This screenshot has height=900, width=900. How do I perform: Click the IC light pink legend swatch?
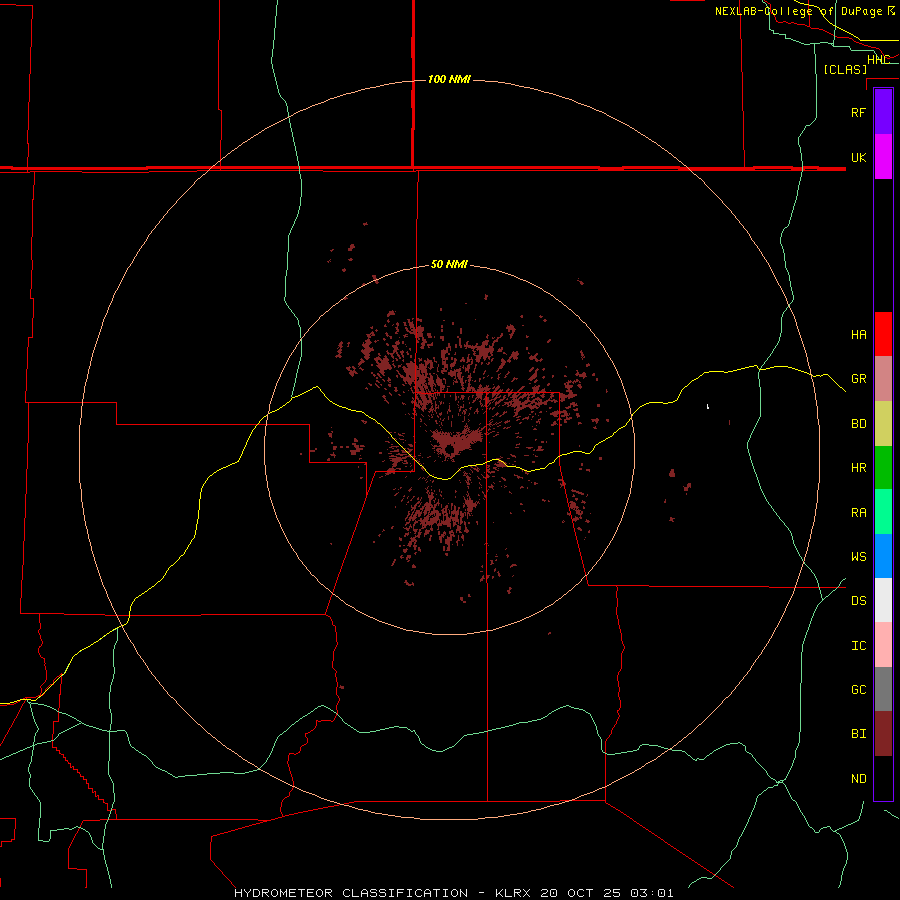(x=883, y=645)
